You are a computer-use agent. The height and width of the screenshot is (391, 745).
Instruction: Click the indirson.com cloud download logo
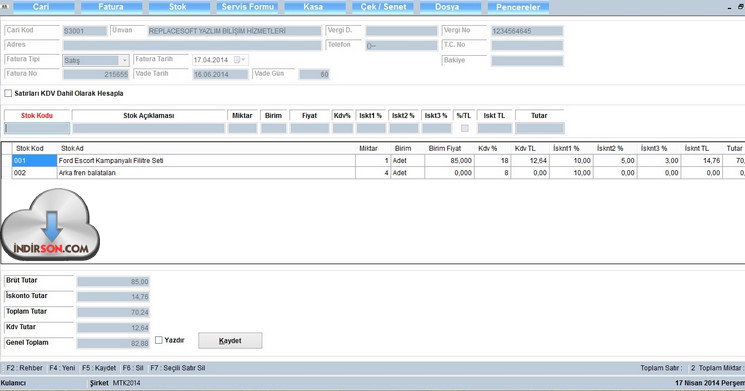50,225
